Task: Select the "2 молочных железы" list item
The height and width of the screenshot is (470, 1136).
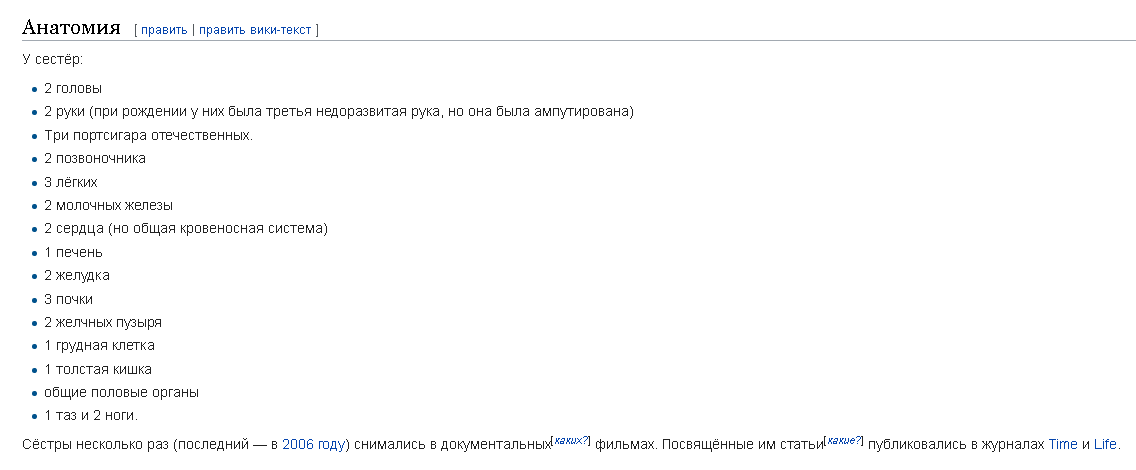Action: point(108,205)
